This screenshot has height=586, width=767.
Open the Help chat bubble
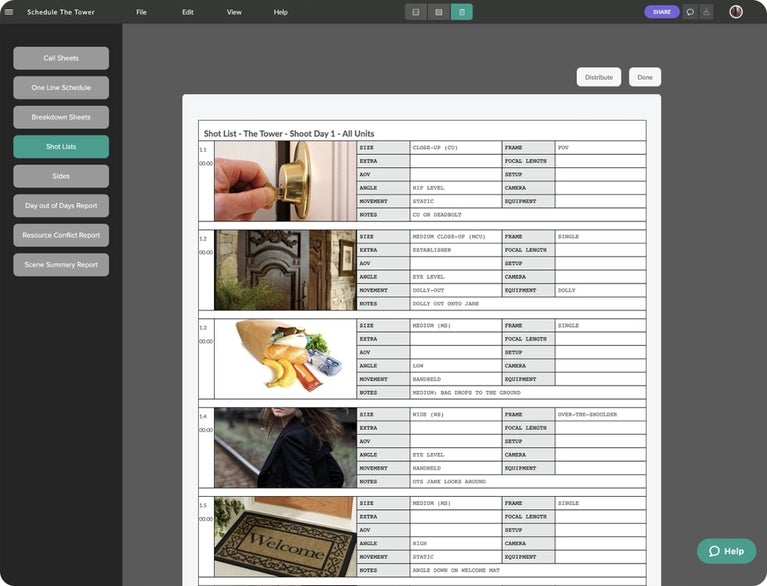726,551
